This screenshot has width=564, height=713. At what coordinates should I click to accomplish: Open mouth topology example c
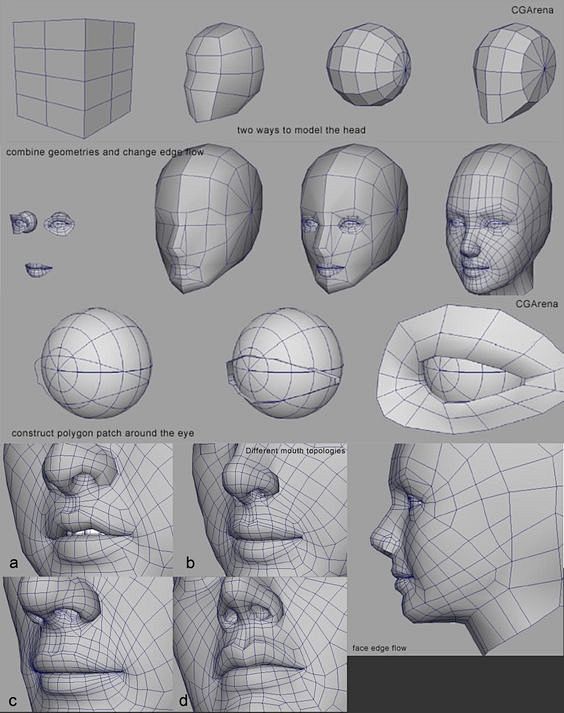pyautogui.click(x=88, y=644)
